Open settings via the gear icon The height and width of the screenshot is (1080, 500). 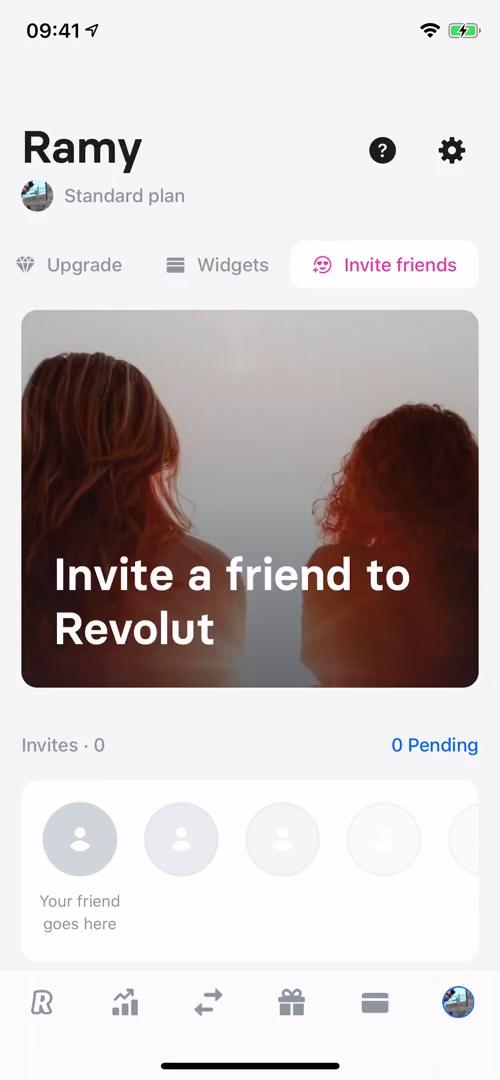452,150
